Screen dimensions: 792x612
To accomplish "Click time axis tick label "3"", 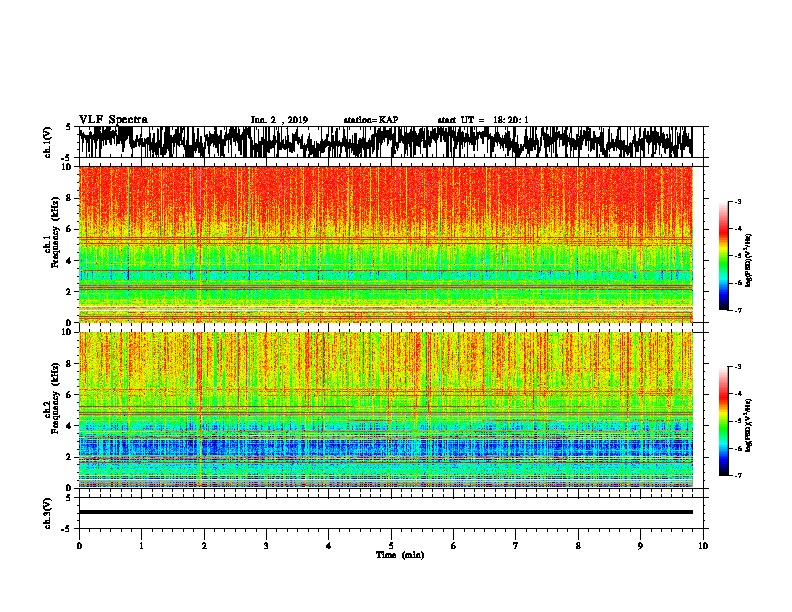I will click(x=266, y=546).
